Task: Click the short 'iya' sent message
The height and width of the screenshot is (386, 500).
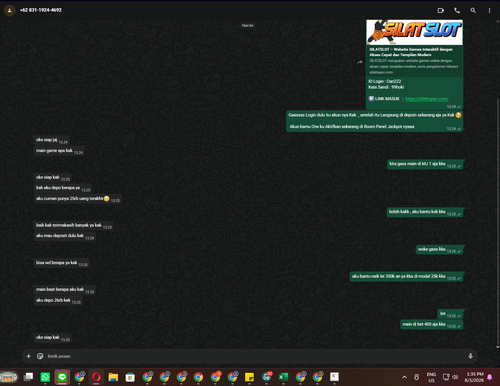Action: tap(450, 314)
